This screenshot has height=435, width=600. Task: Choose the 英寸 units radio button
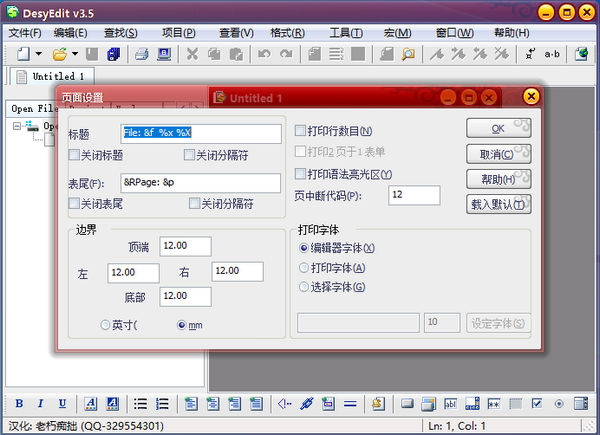(x=106, y=324)
